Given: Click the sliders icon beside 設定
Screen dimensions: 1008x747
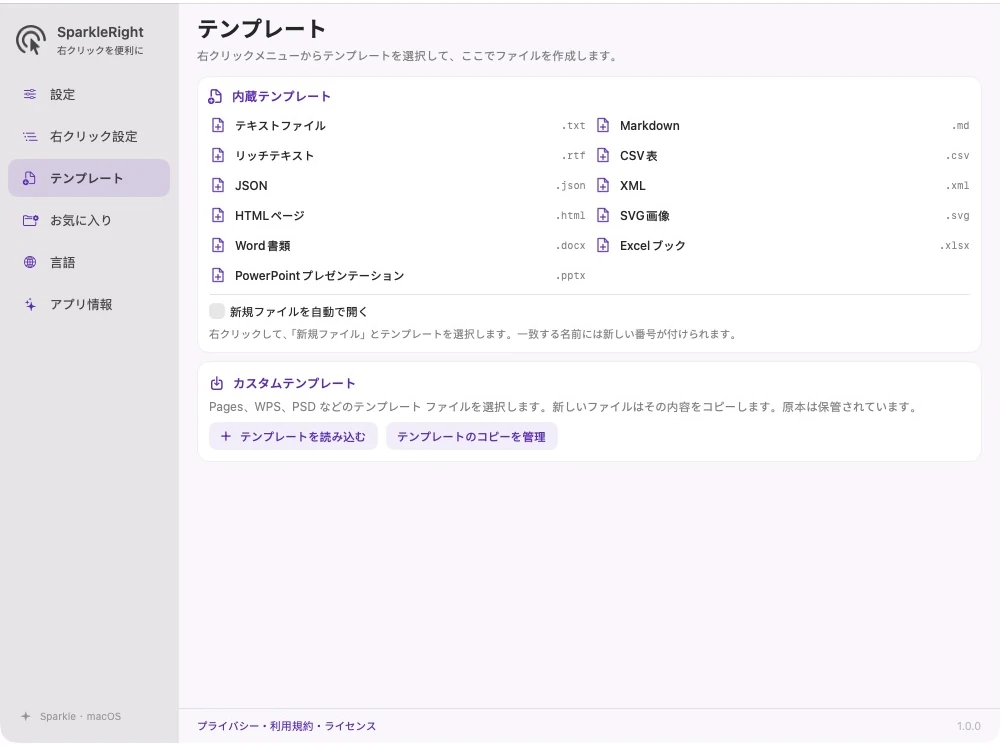Looking at the screenshot, I should 30,94.
